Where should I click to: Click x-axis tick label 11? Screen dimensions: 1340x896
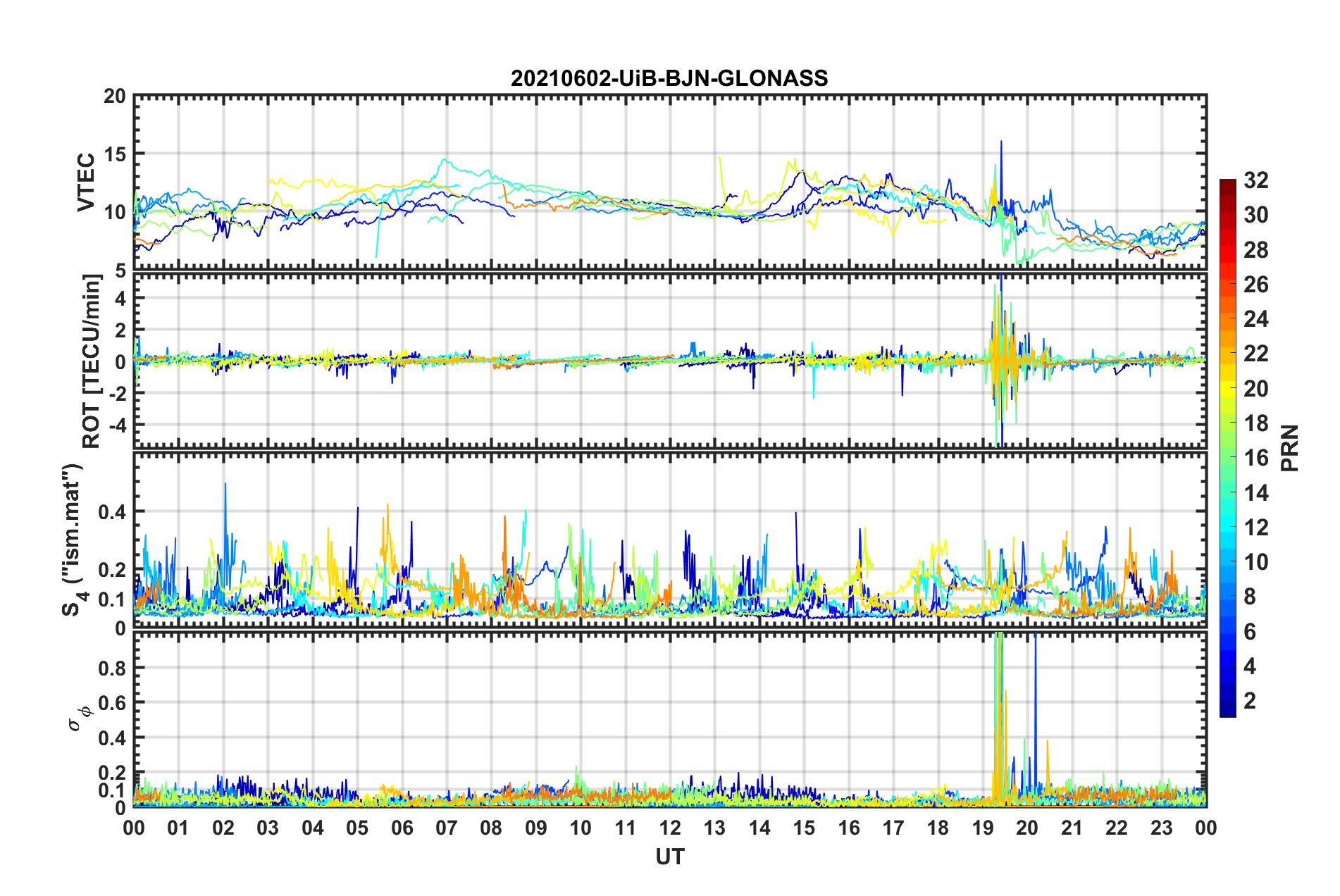point(626,828)
